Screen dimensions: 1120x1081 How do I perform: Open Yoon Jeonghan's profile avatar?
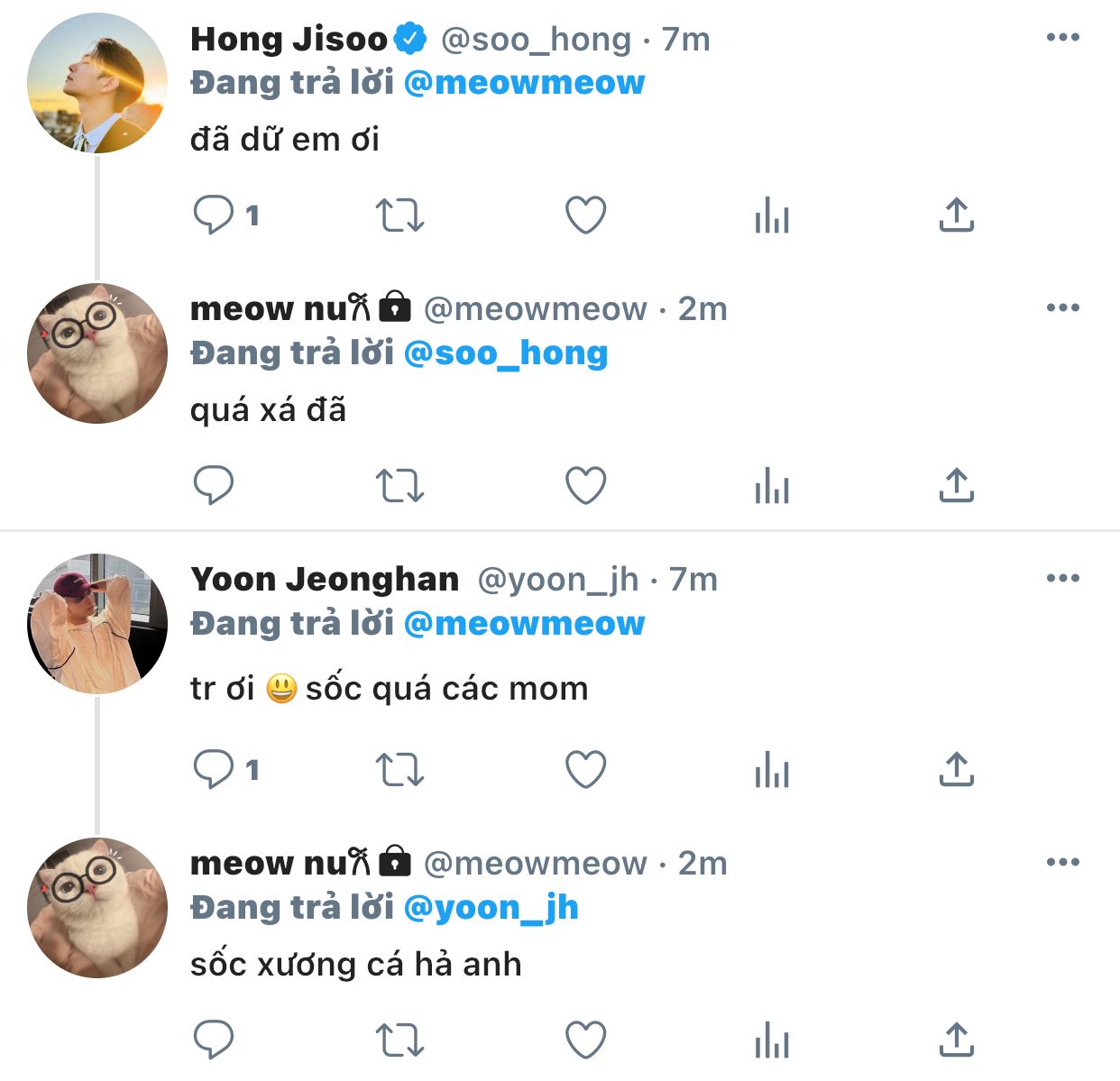coord(97,624)
